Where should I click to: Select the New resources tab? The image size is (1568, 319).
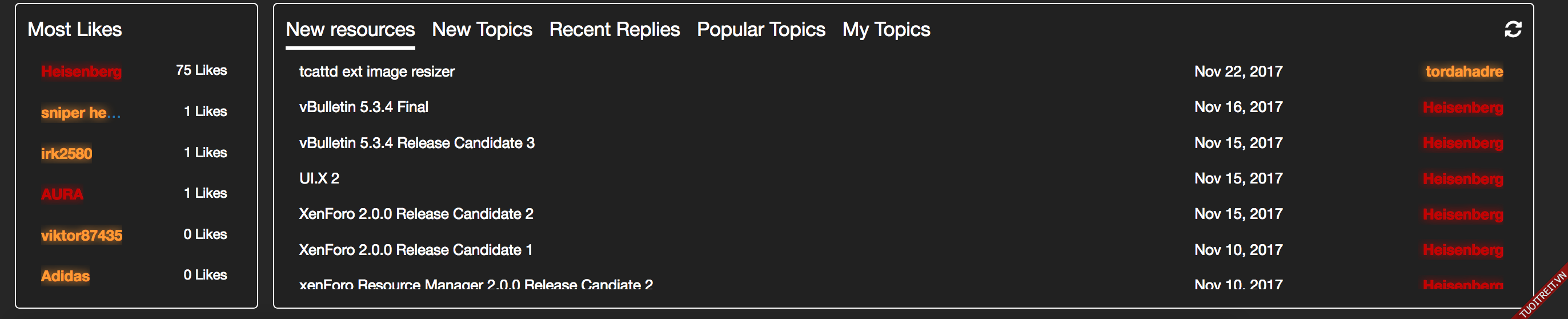click(x=350, y=30)
